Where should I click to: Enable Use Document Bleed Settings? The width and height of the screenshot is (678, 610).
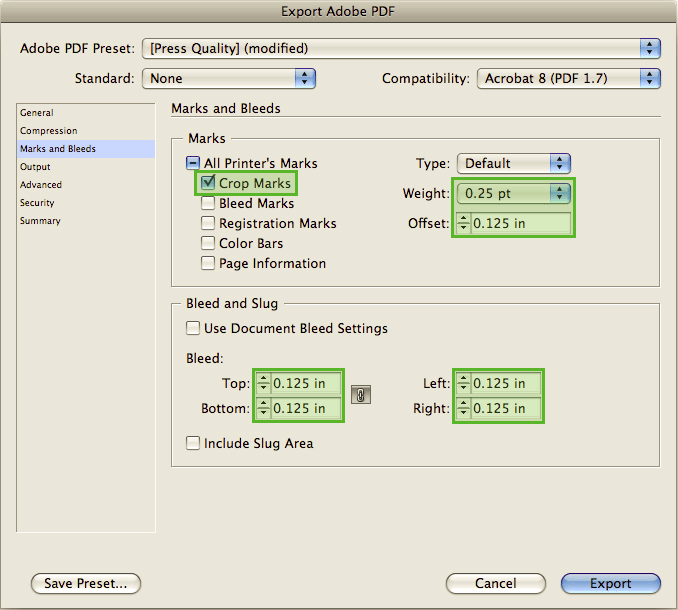click(192, 328)
